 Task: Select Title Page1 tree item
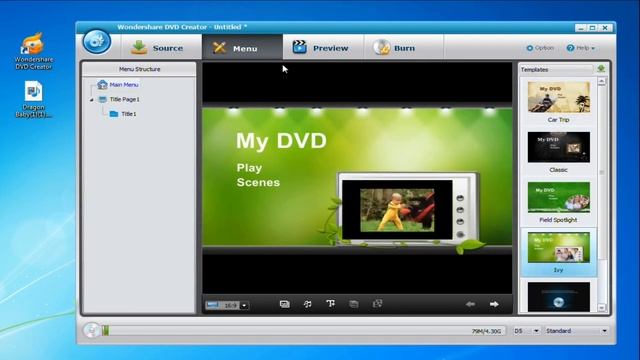[124, 99]
